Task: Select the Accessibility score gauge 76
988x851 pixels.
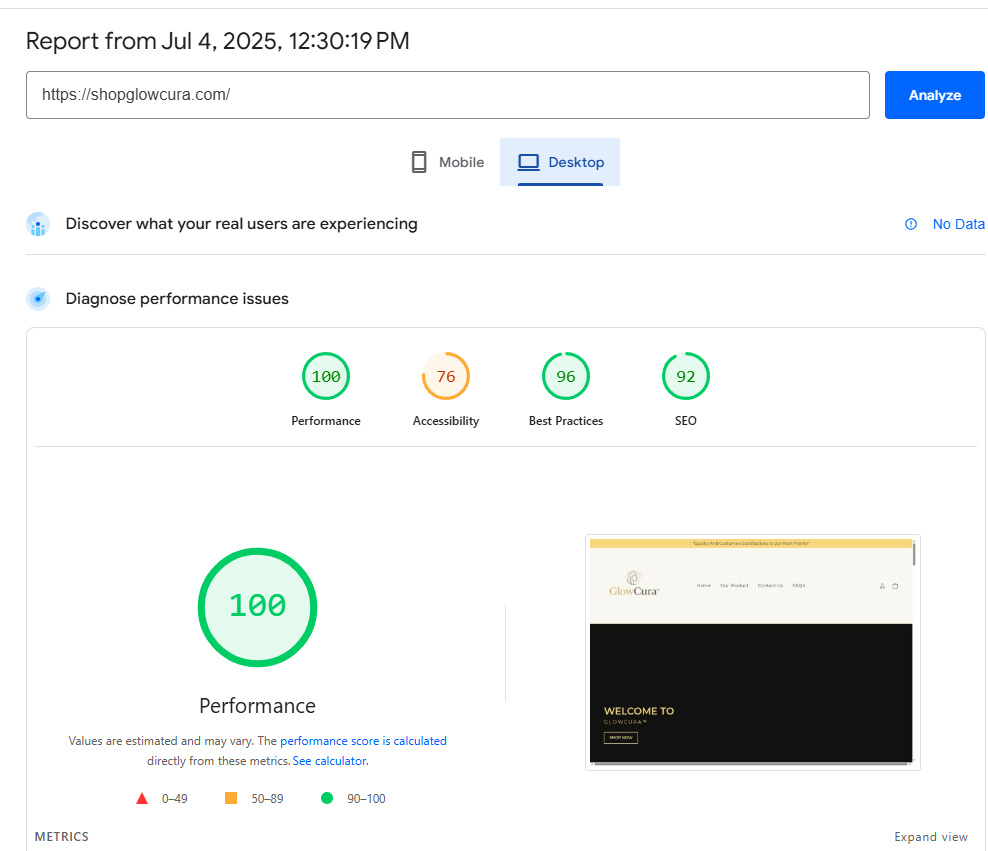Action: (x=446, y=377)
